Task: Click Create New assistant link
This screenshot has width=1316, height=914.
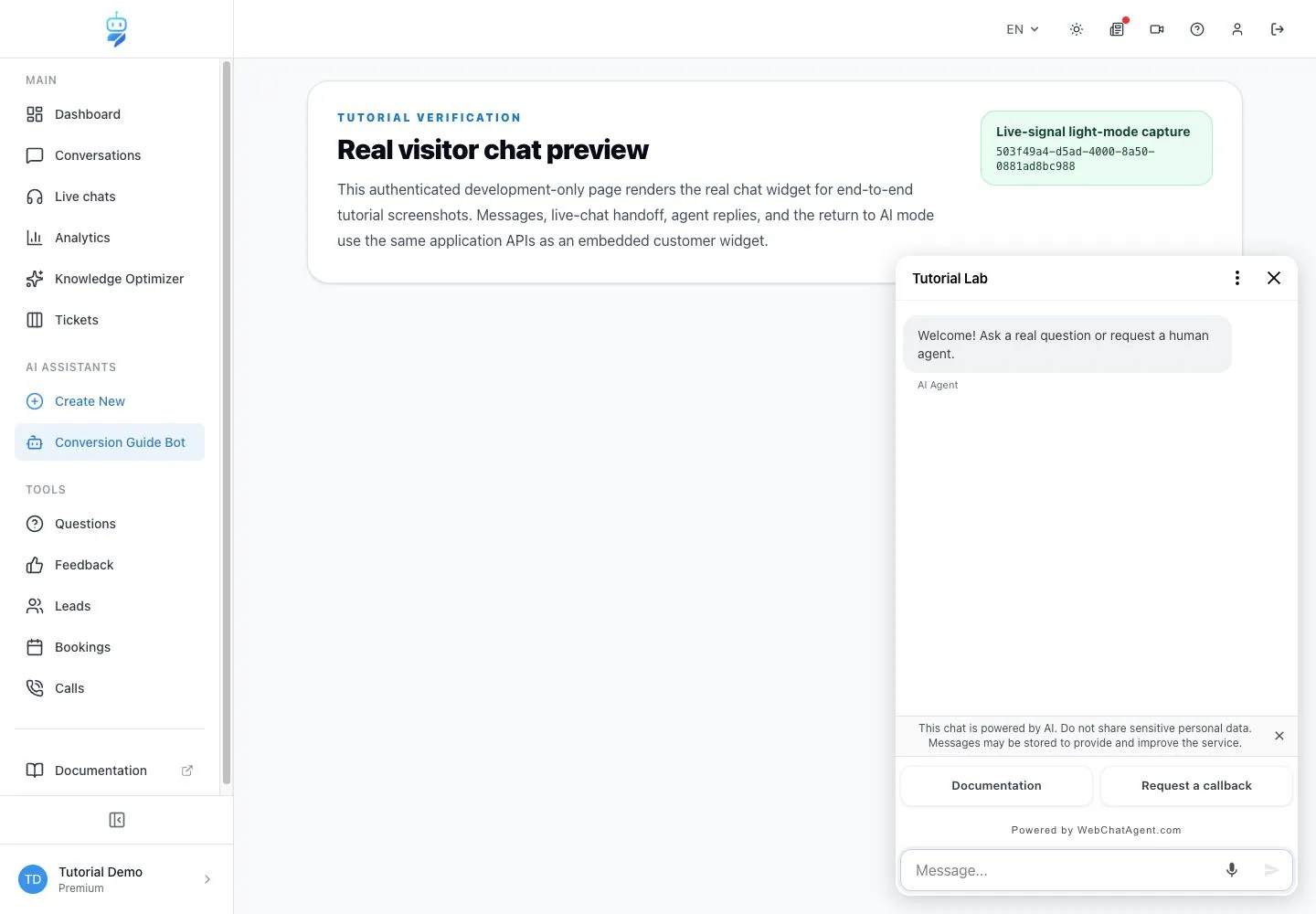Action: [110, 401]
